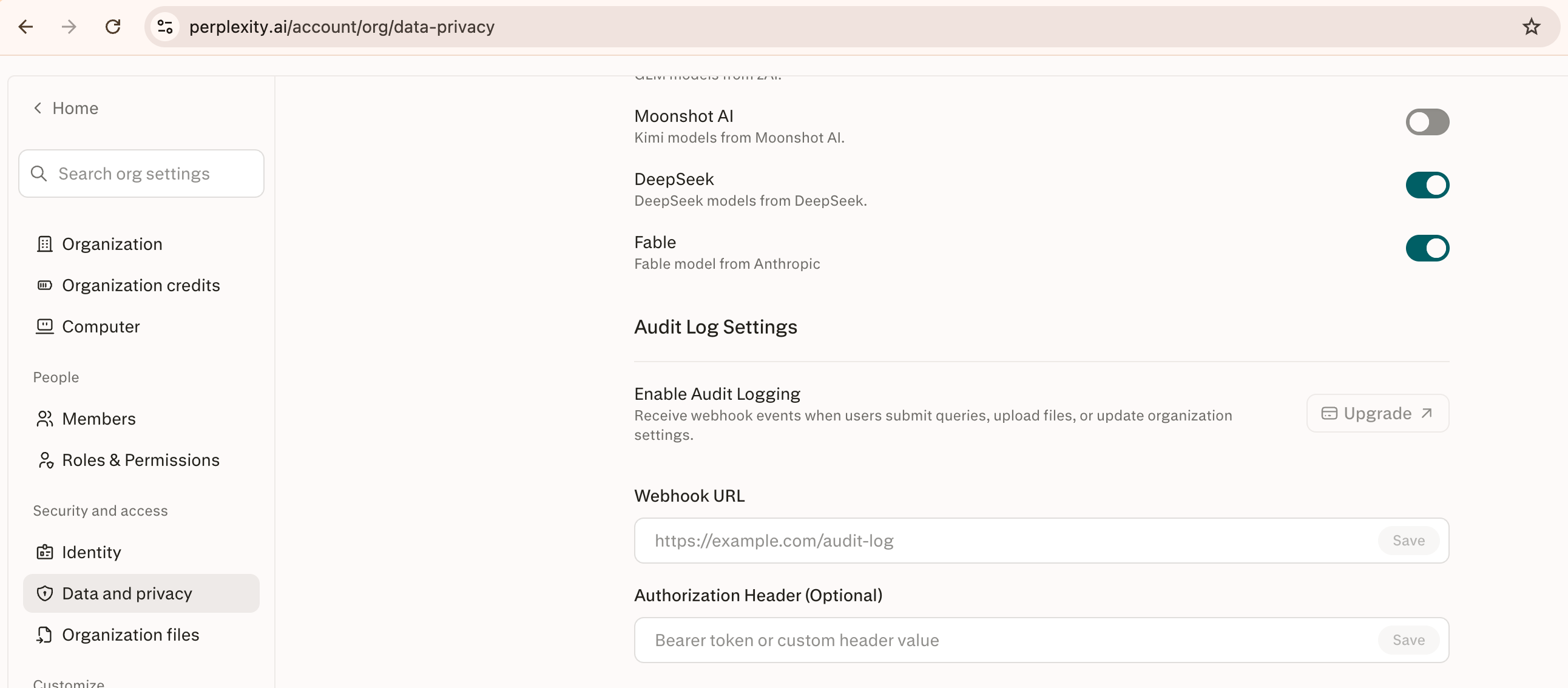Click the 'Enable Audit Logging' label
This screenshot has width=1568, height=688.
click(x=717, y=394)
